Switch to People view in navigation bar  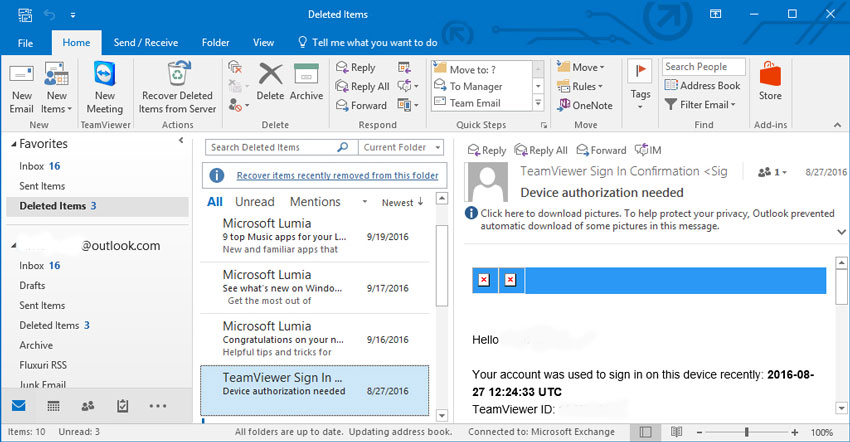pyautogui.click(x=87, y=406)
